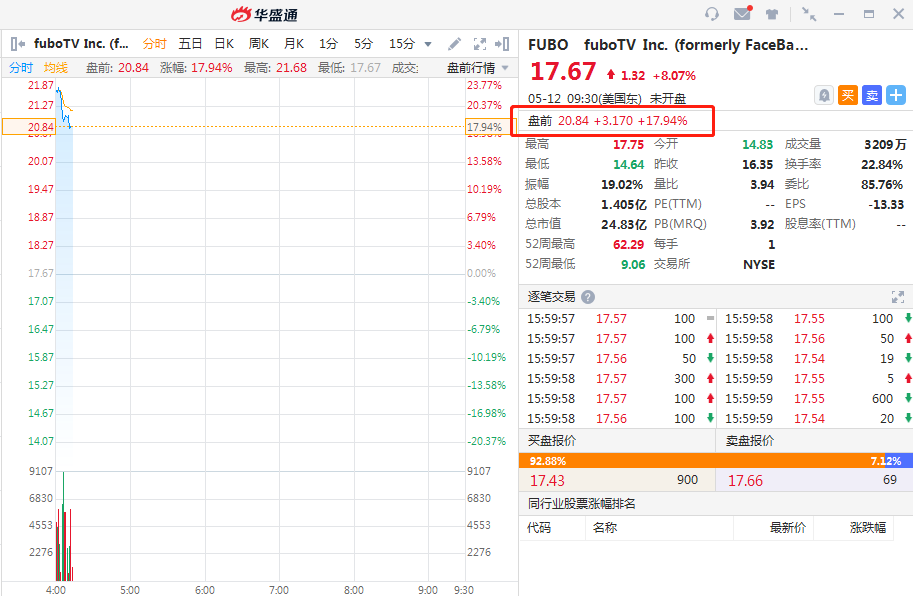Add FUBO to watchlist plus icon

896,95
